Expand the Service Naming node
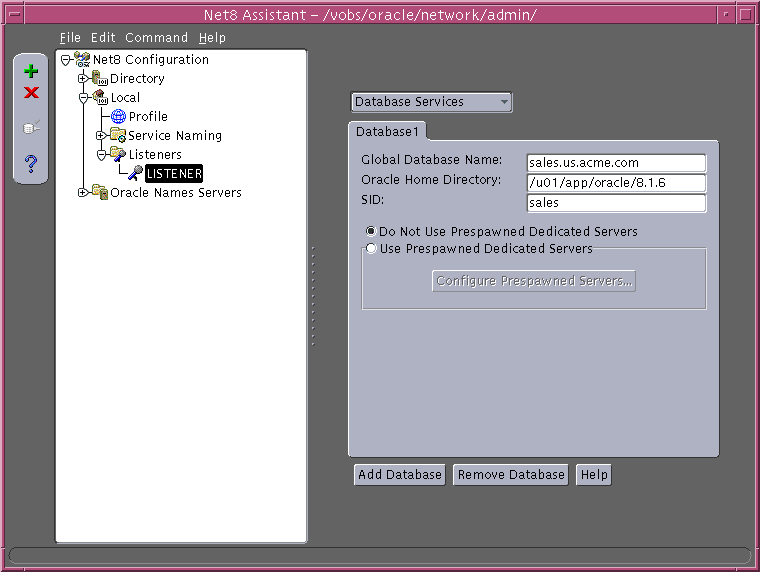The image size is (760, 572). point(101,135)
